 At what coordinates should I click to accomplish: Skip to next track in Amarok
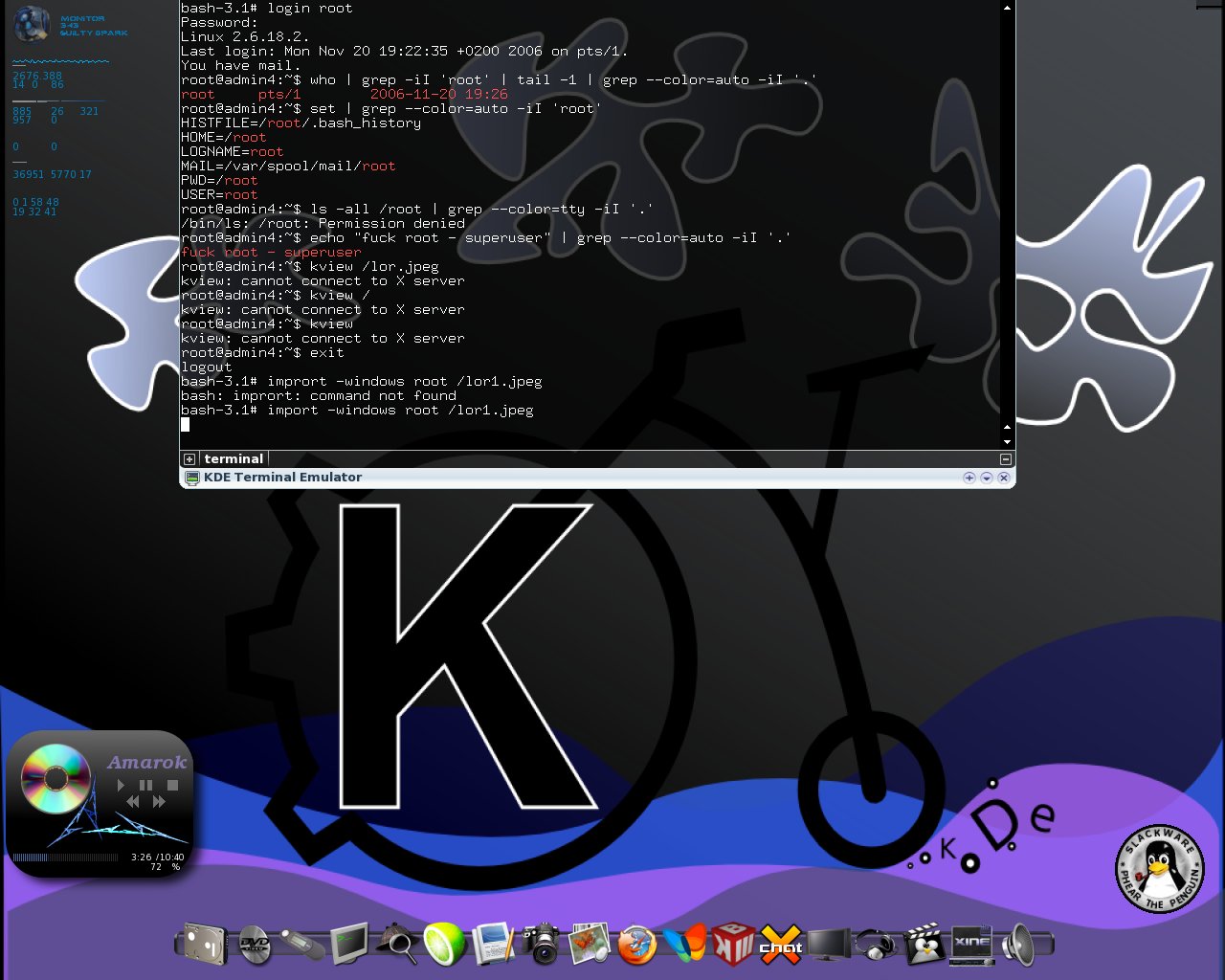coord(159,801)
